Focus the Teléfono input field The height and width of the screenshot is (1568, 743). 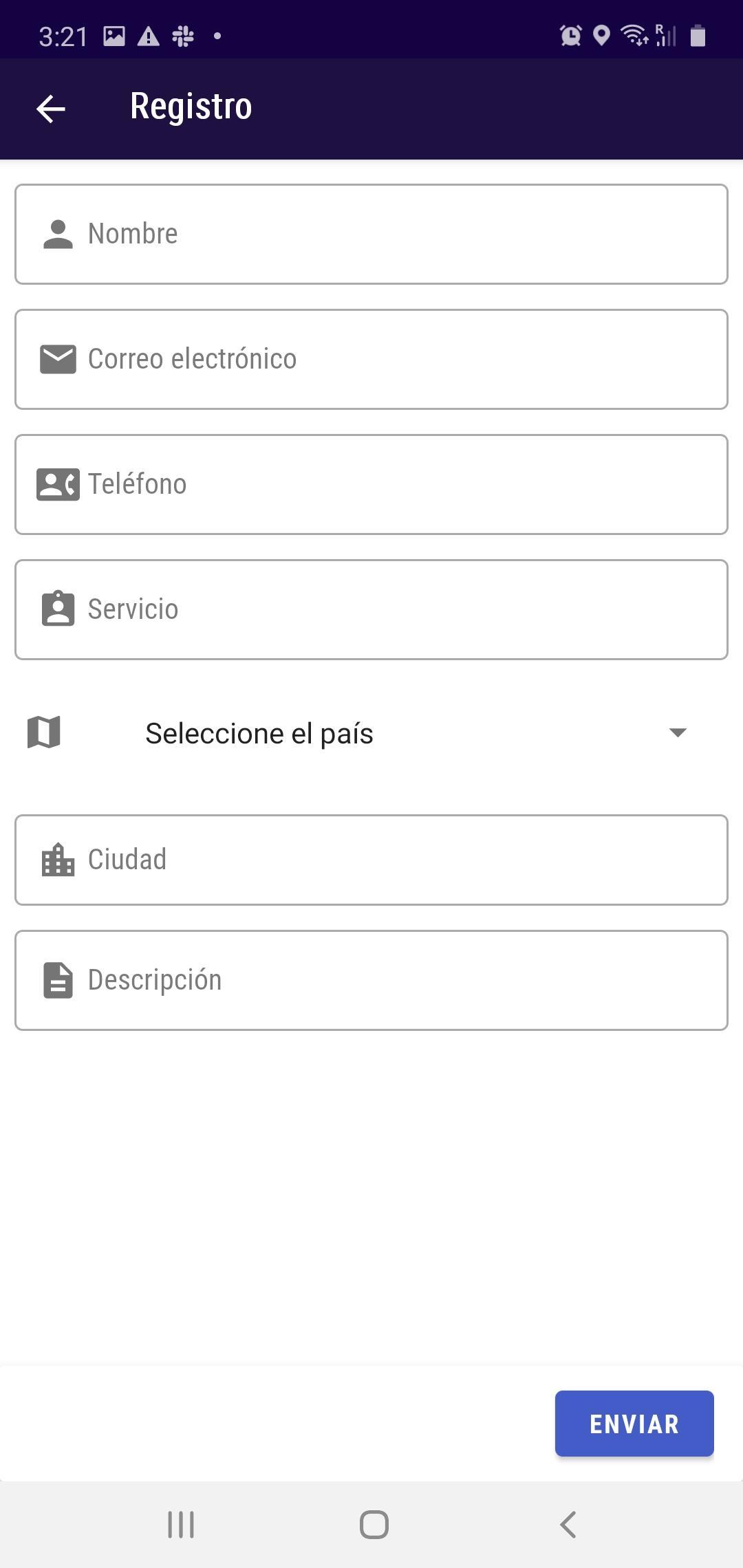371,484
